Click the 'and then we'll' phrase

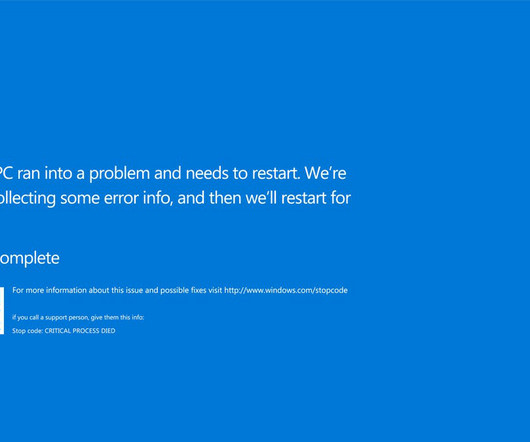(227, 198)
